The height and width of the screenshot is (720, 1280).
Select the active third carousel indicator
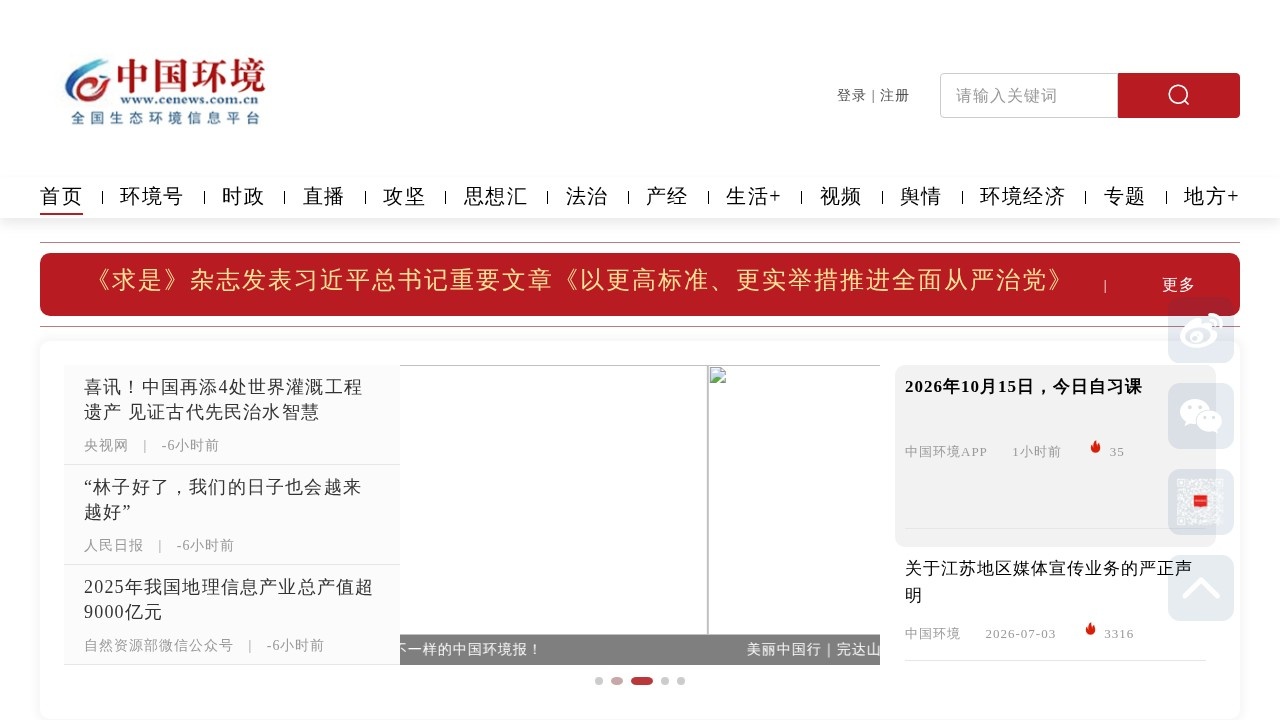[642, 681]
